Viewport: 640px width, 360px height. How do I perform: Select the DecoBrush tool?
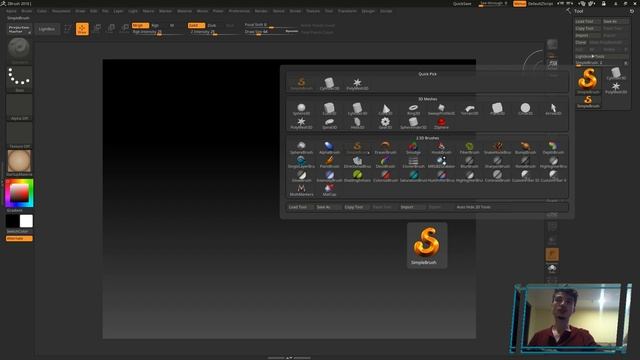click(385, 162)
